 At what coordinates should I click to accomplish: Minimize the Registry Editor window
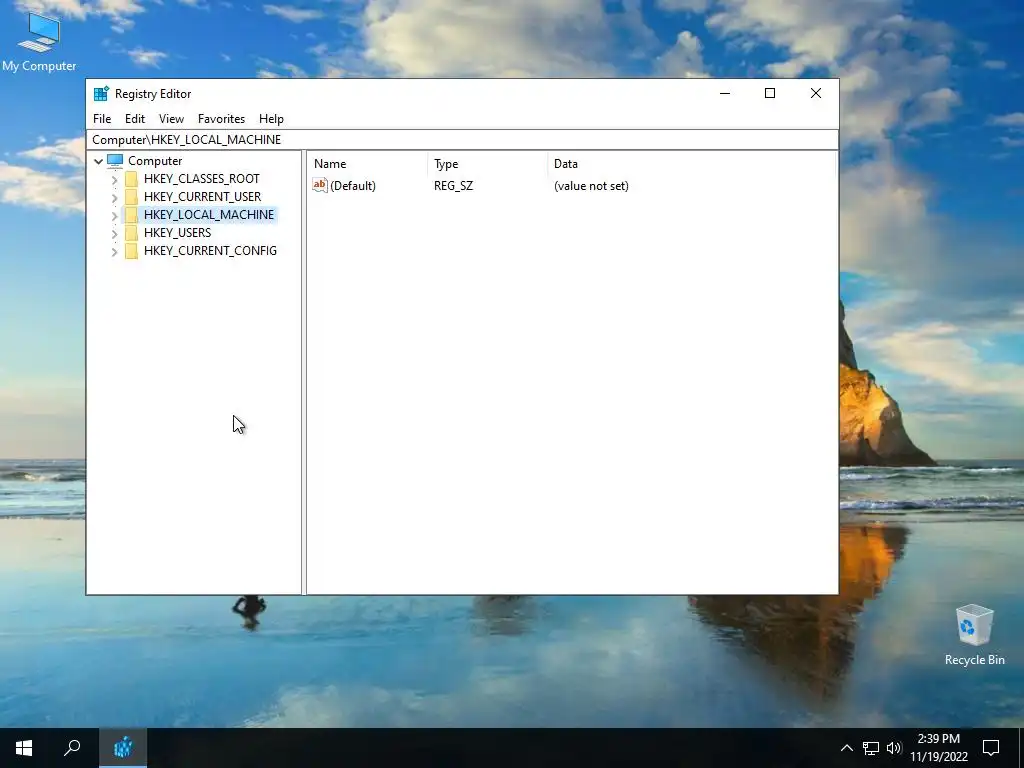point(725,93)
